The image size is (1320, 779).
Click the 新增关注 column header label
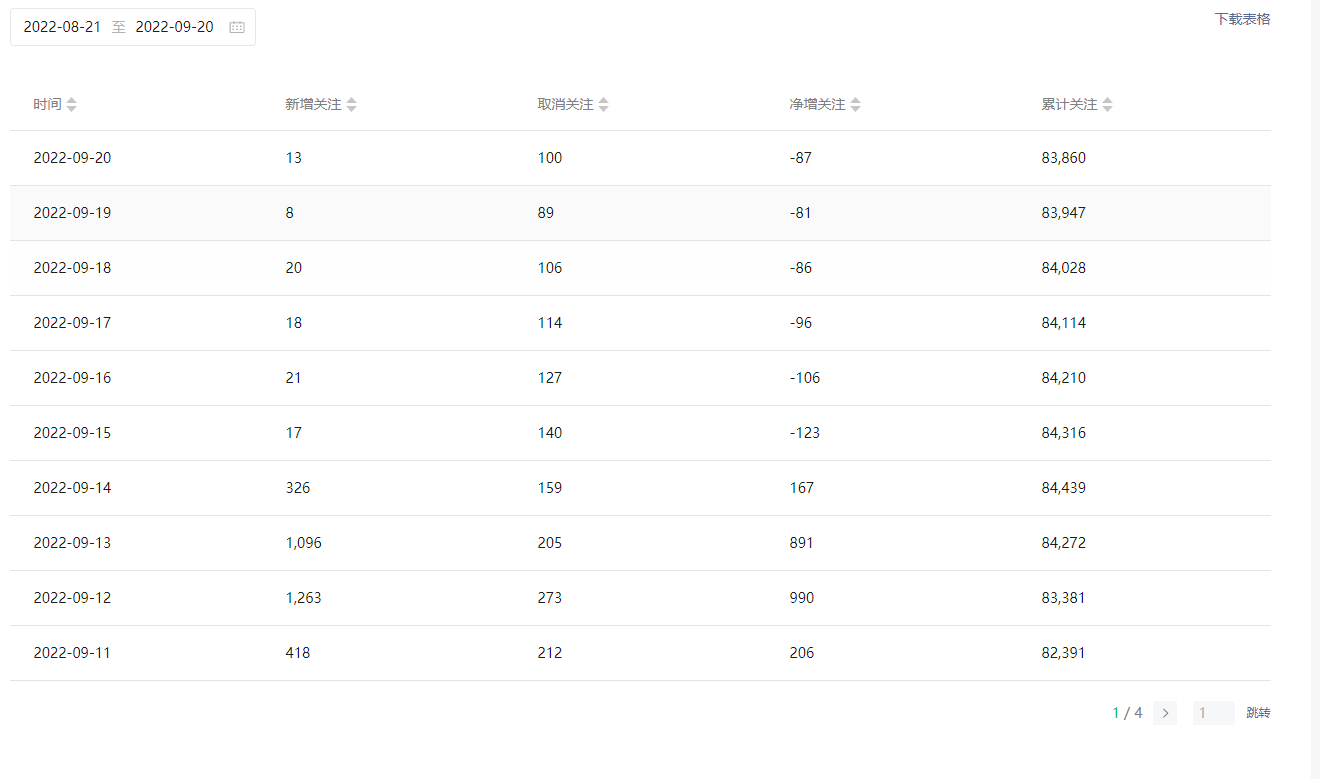tap(313, 104)
